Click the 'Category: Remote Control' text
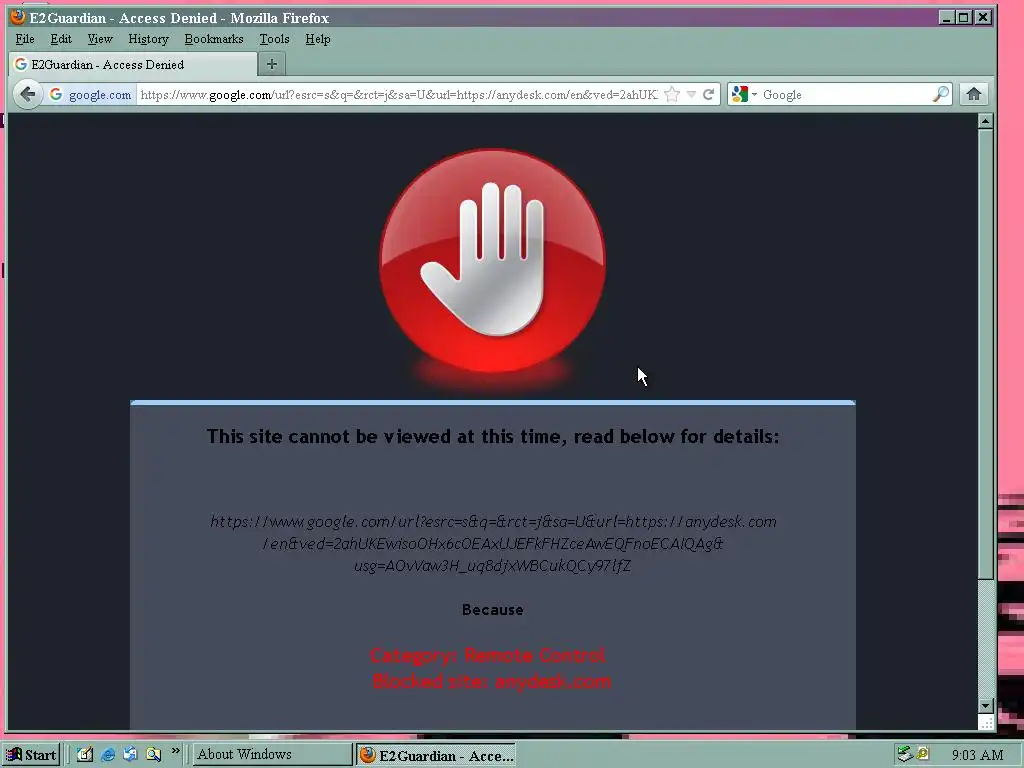The width and height of the screenshot is (1024, 768). point(488,655)
